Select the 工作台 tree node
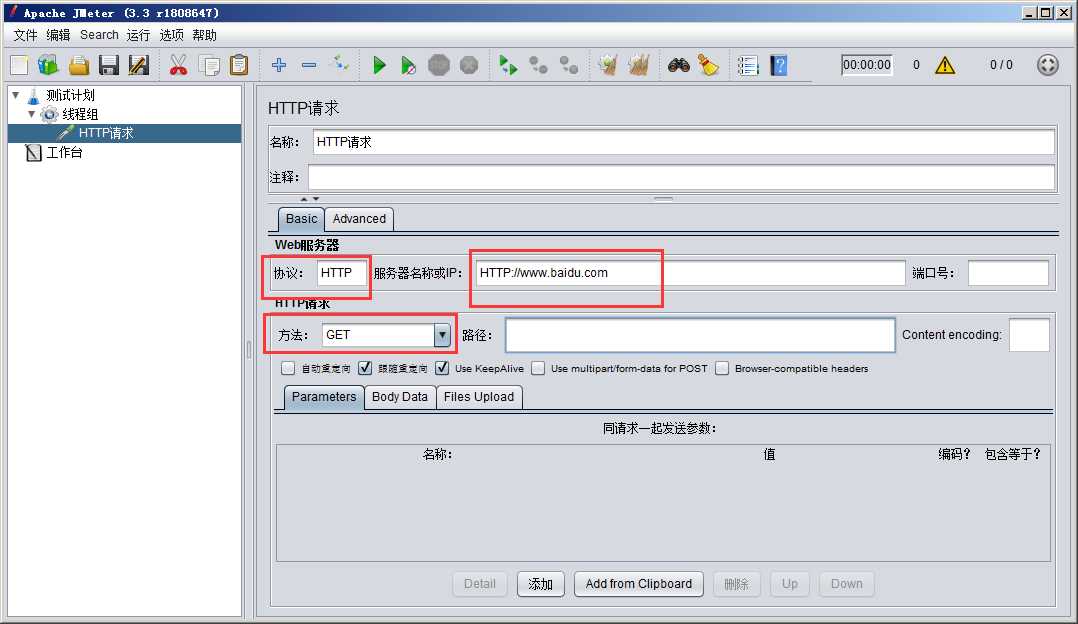The width and height of the screenshot is (1078, 624). 64,153
